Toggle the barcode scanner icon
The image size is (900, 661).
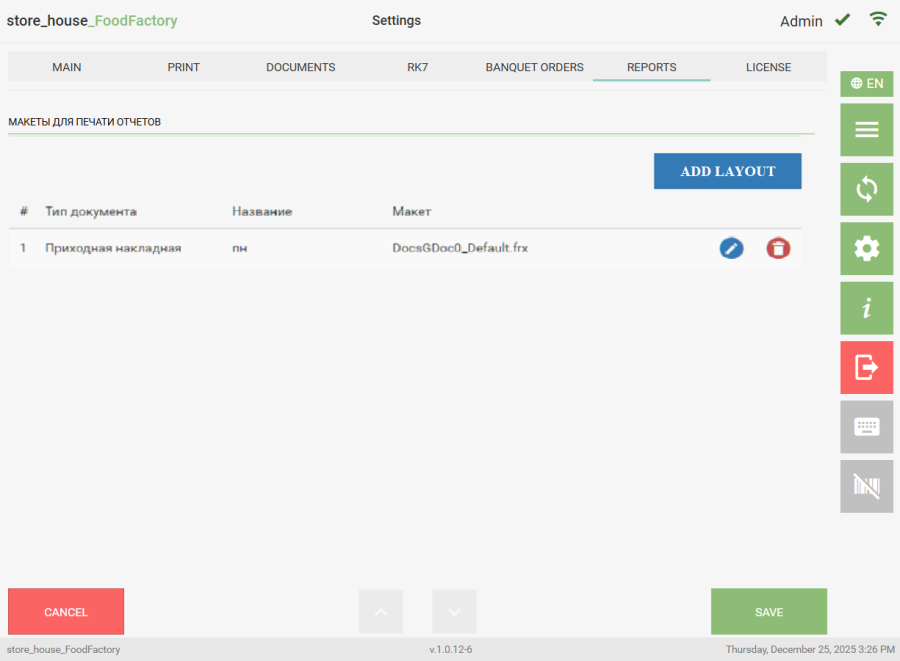tap(866, 486)
